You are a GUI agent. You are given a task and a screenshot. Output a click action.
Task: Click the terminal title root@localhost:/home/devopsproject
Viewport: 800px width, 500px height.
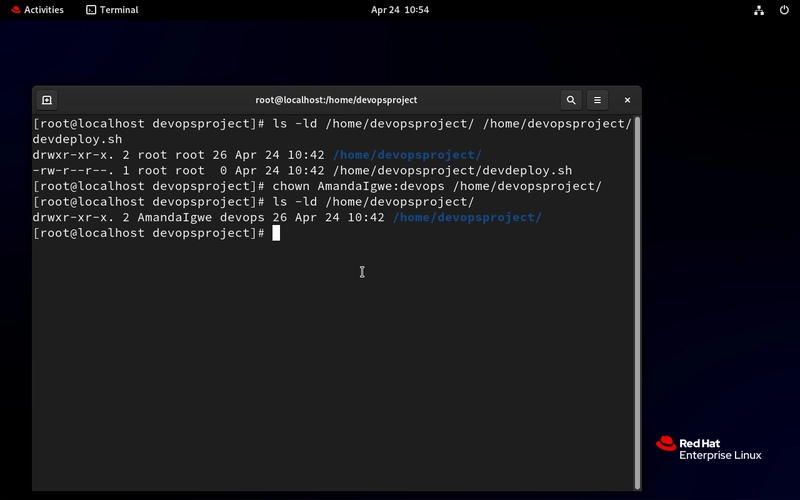[x=336, y=100]
